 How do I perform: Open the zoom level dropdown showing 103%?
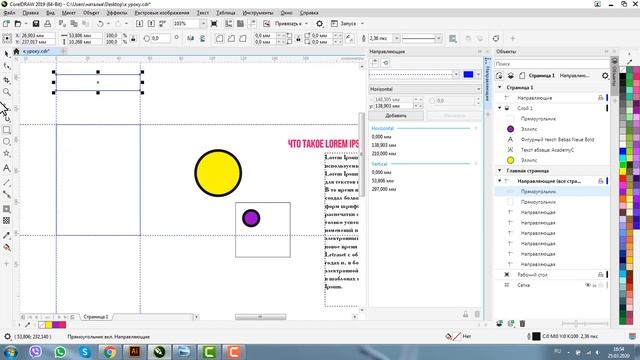203,24
